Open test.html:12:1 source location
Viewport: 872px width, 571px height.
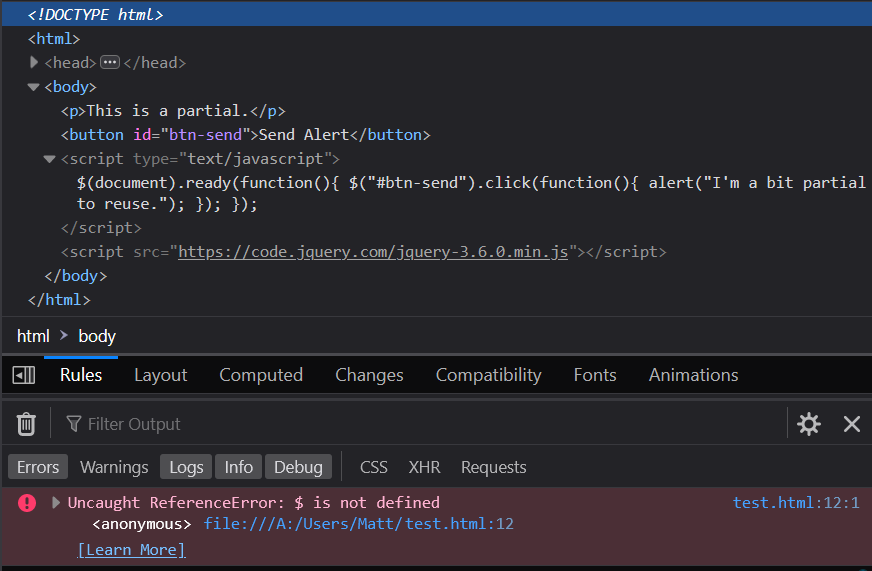796,503
